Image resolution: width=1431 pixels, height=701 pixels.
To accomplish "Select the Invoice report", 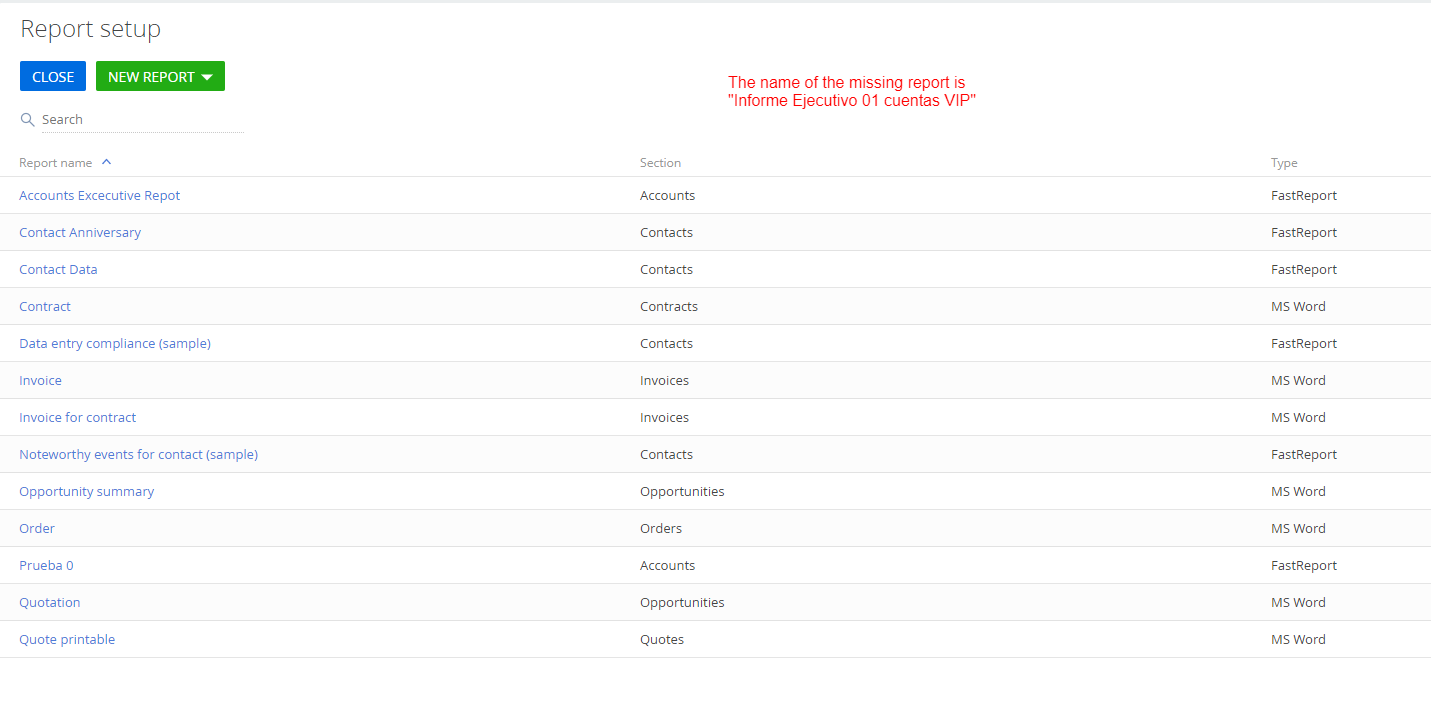I will (40, 380).
